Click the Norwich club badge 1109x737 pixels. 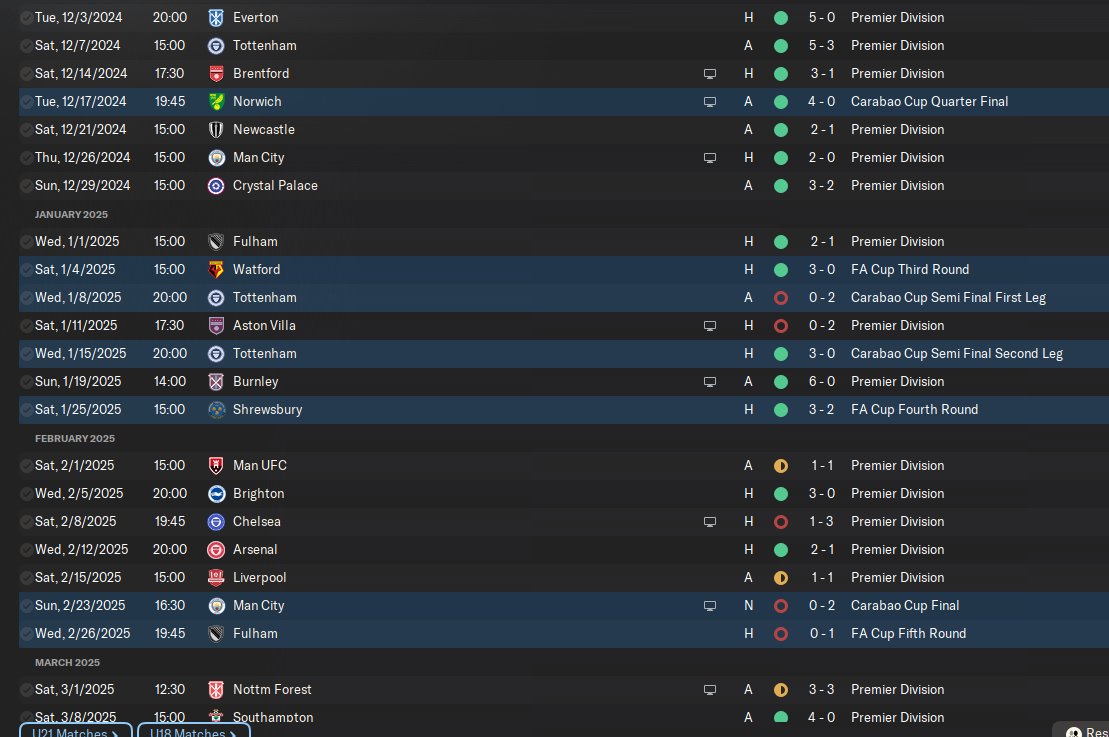tap(216, 102)
